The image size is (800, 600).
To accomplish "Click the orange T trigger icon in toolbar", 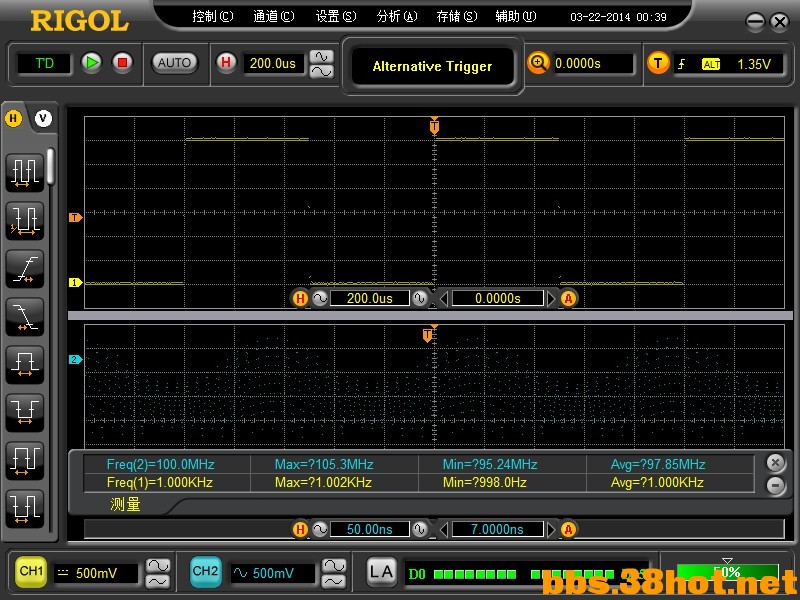I will pyautogui.click(x=658, y=63).
